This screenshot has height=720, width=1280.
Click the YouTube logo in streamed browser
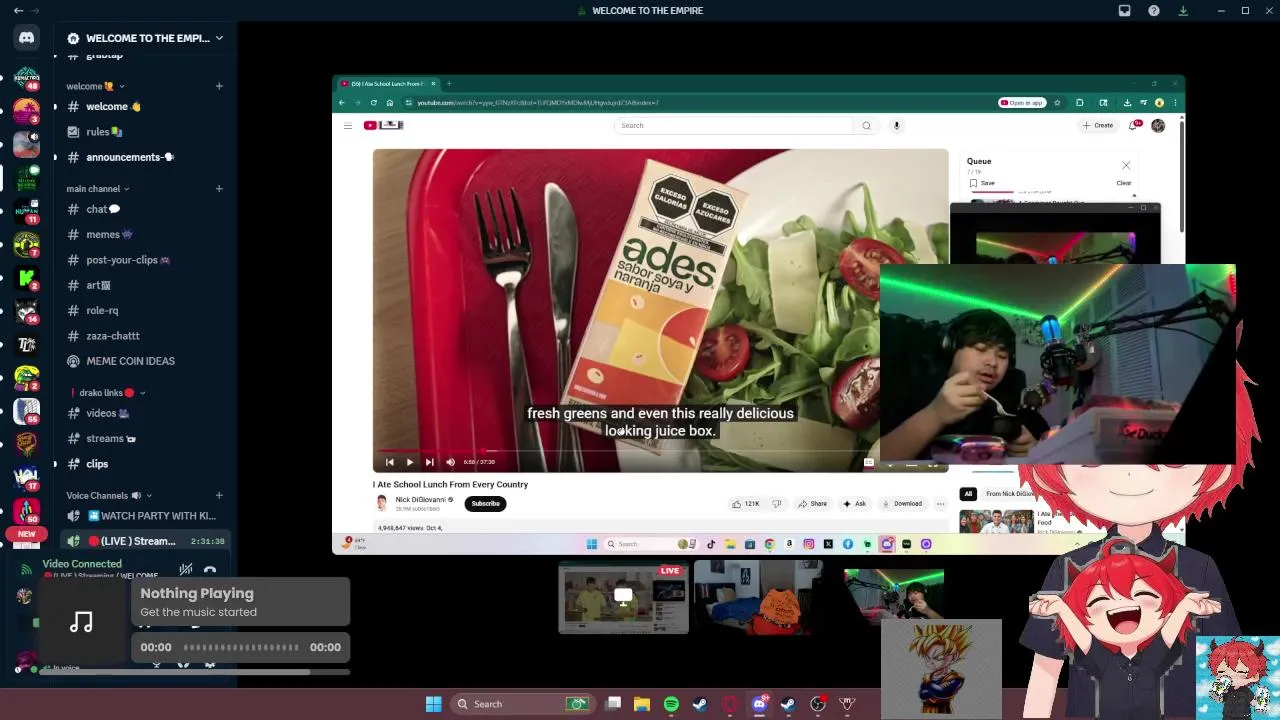(x=383, y=125)
